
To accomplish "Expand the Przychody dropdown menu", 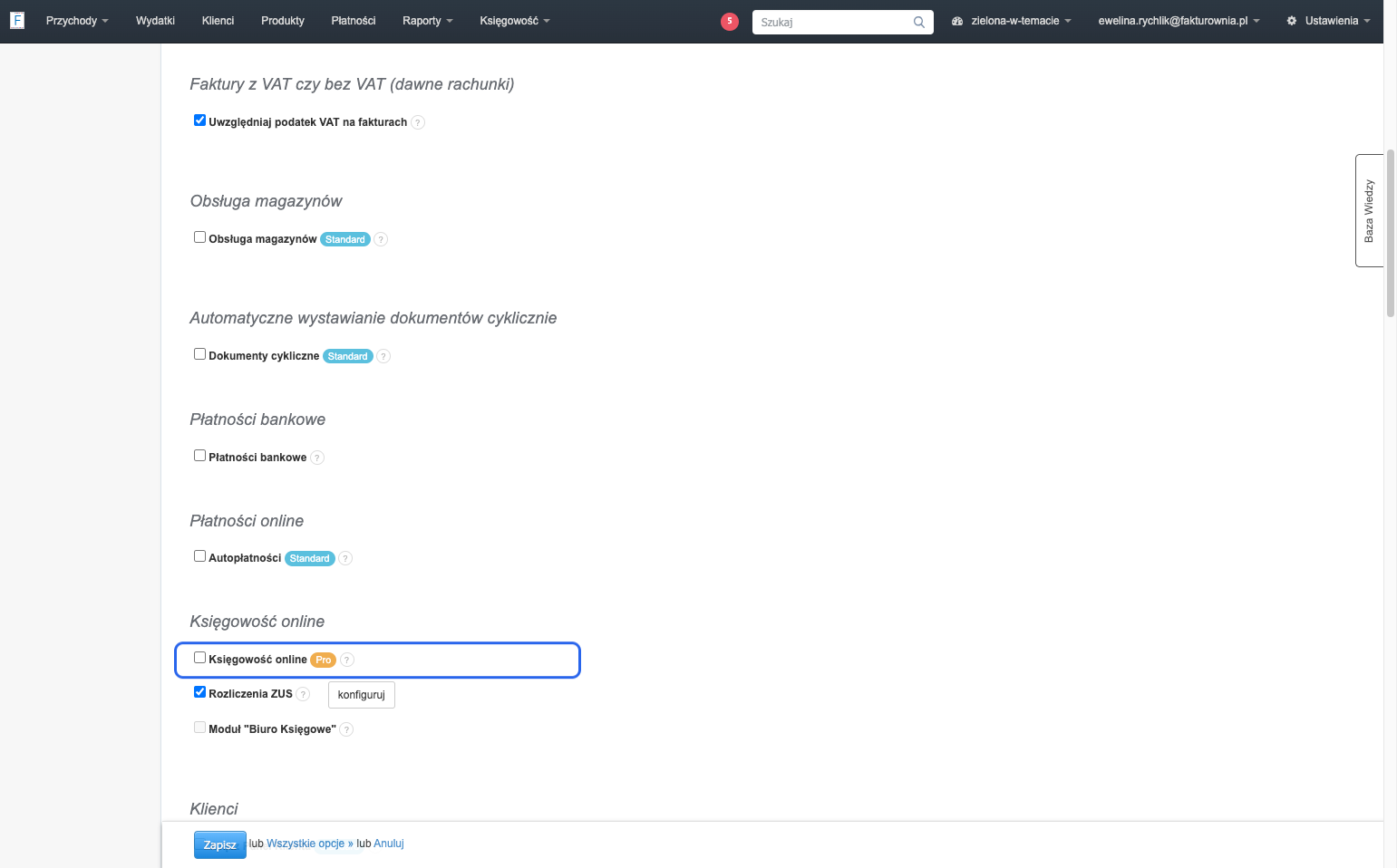I will pos(77,21).
